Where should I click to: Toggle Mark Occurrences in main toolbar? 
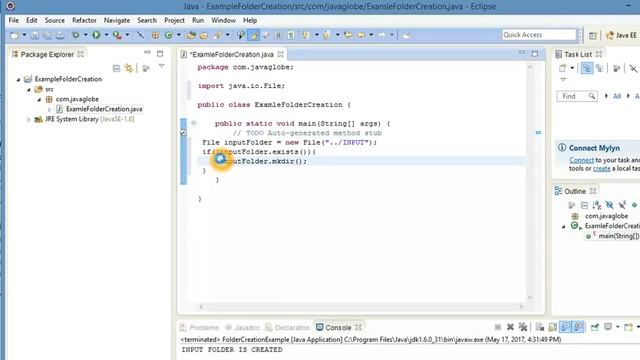coord(253,36)
